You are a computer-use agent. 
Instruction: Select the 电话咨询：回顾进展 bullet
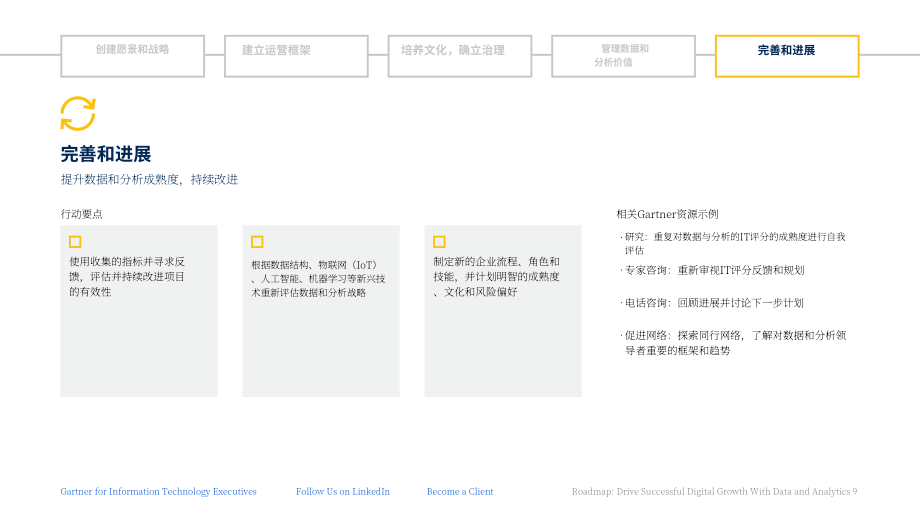[712, 303]
